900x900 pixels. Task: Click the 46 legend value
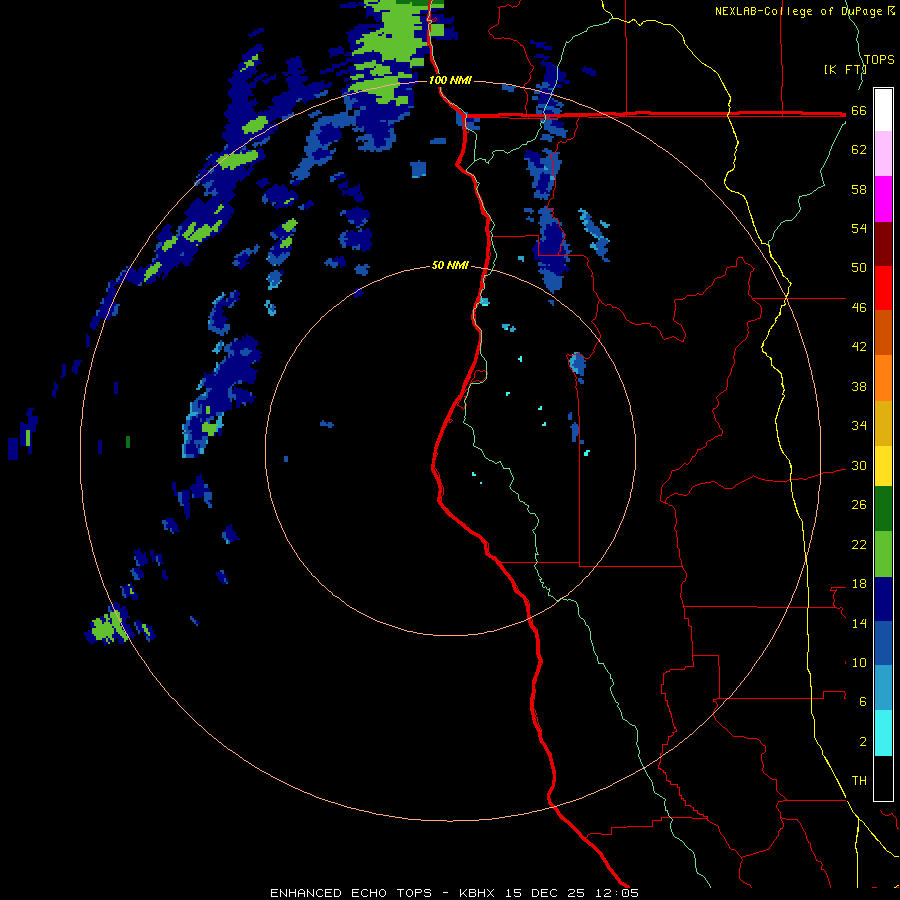click(859, 308)
